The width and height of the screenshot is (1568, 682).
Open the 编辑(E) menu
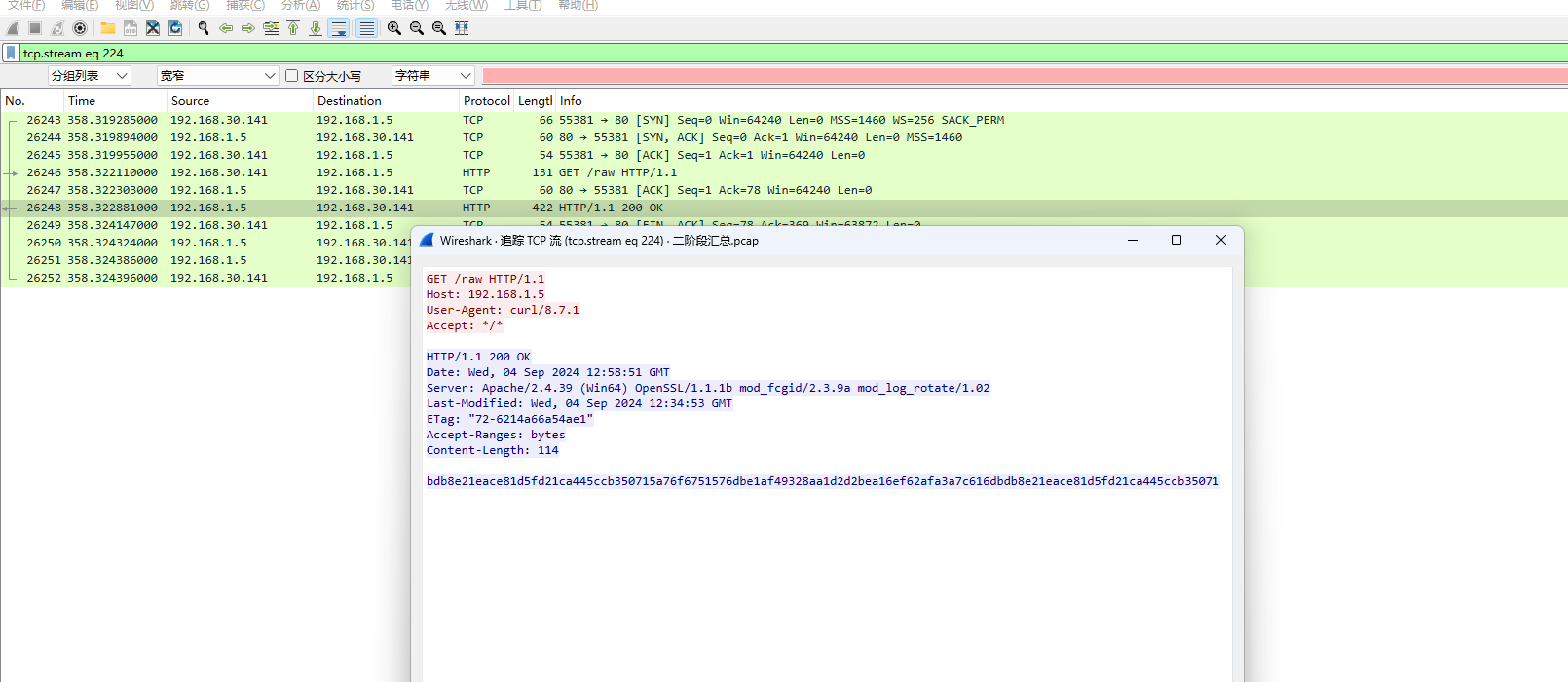[x=80, y=5]
